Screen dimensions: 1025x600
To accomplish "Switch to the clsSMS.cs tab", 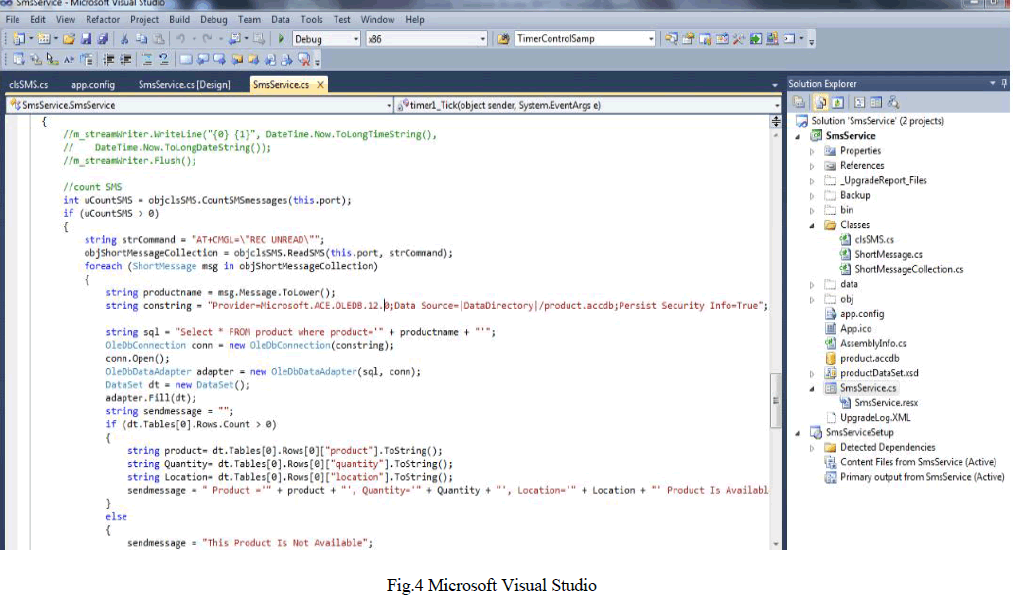I will pos(28,86).
